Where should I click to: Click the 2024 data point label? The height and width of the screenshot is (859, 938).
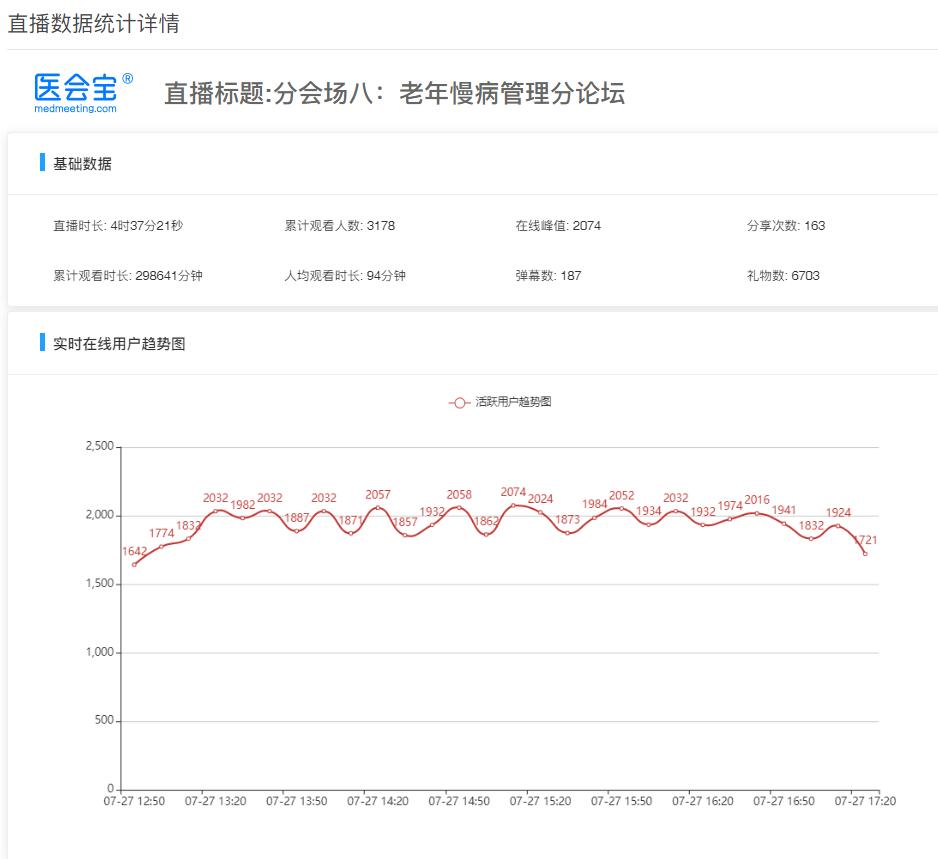(540, 498)
